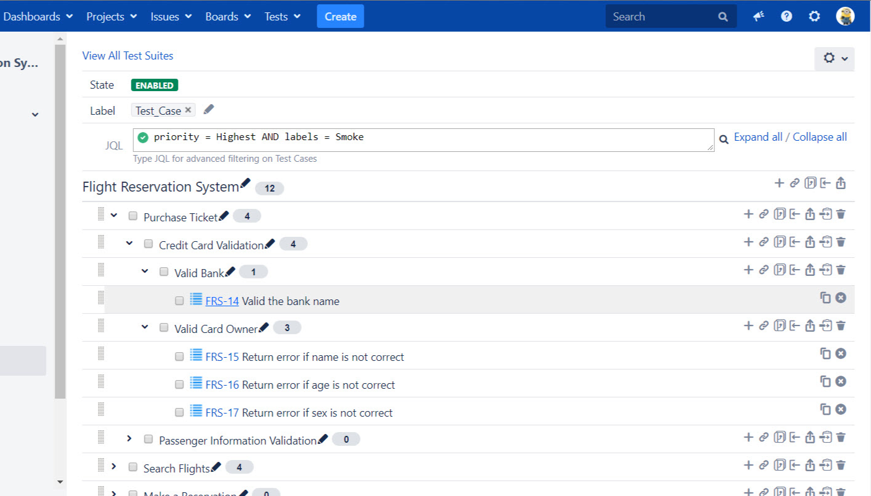Click the export icon on Flight Reservation System row
This screenshot has width=871, height=496.
[841, 183]
